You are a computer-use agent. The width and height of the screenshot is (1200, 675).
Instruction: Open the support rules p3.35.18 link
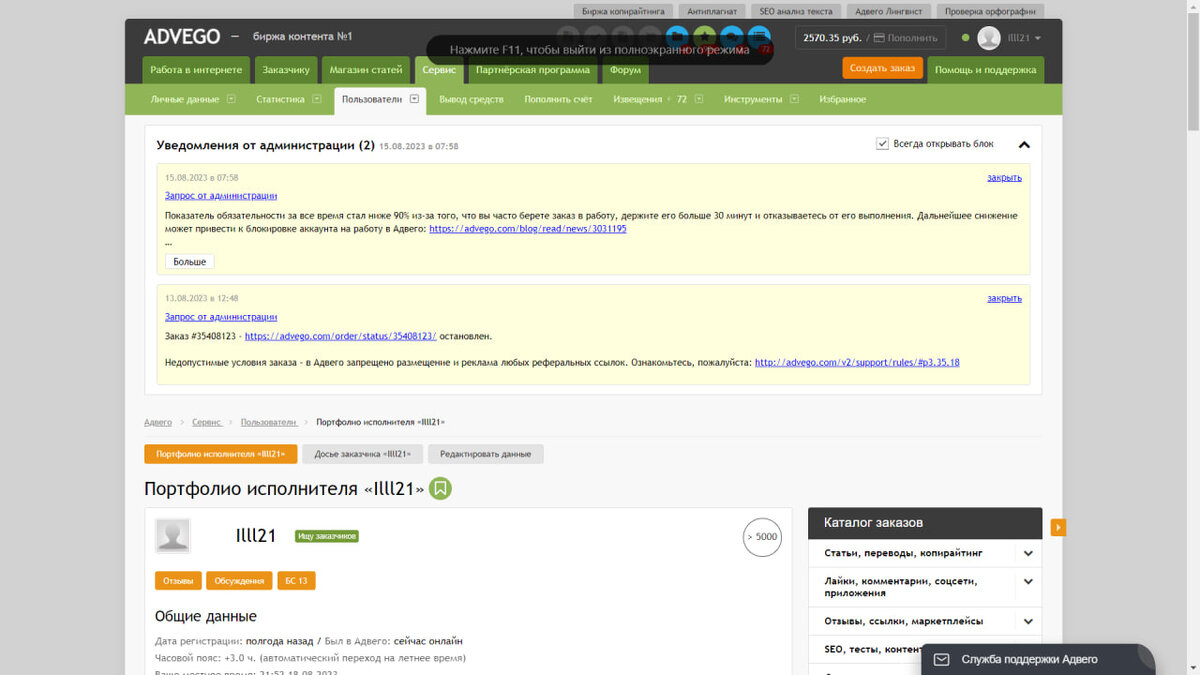tap(857, 362)
